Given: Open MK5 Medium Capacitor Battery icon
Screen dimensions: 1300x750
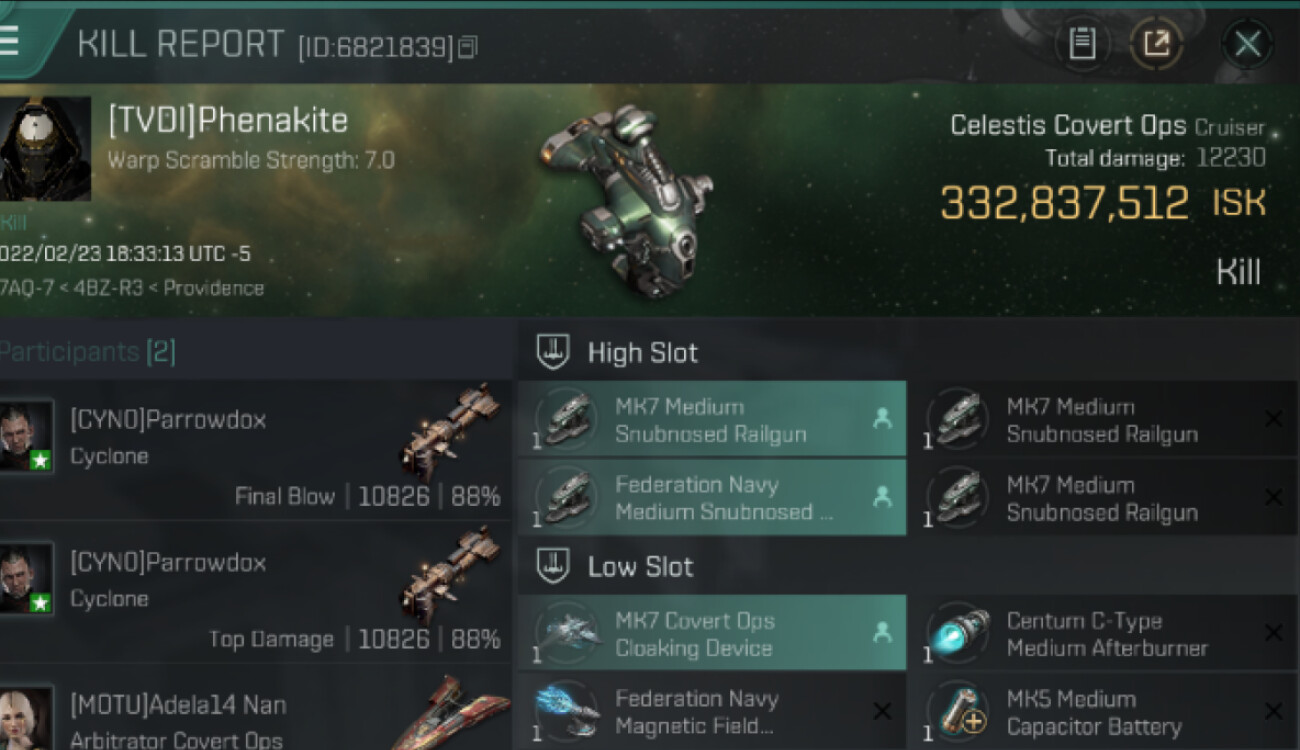Looking at the screenshot, I should tap(957, 712).
